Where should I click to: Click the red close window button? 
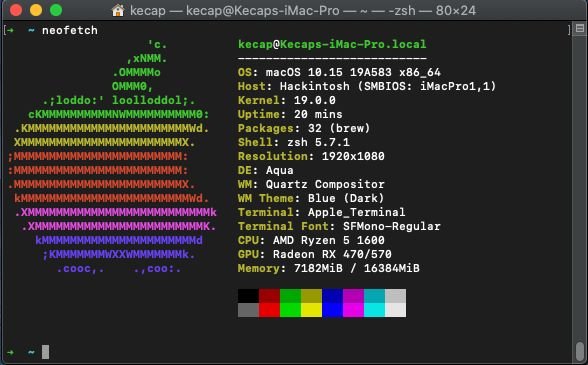pos(16,10)
